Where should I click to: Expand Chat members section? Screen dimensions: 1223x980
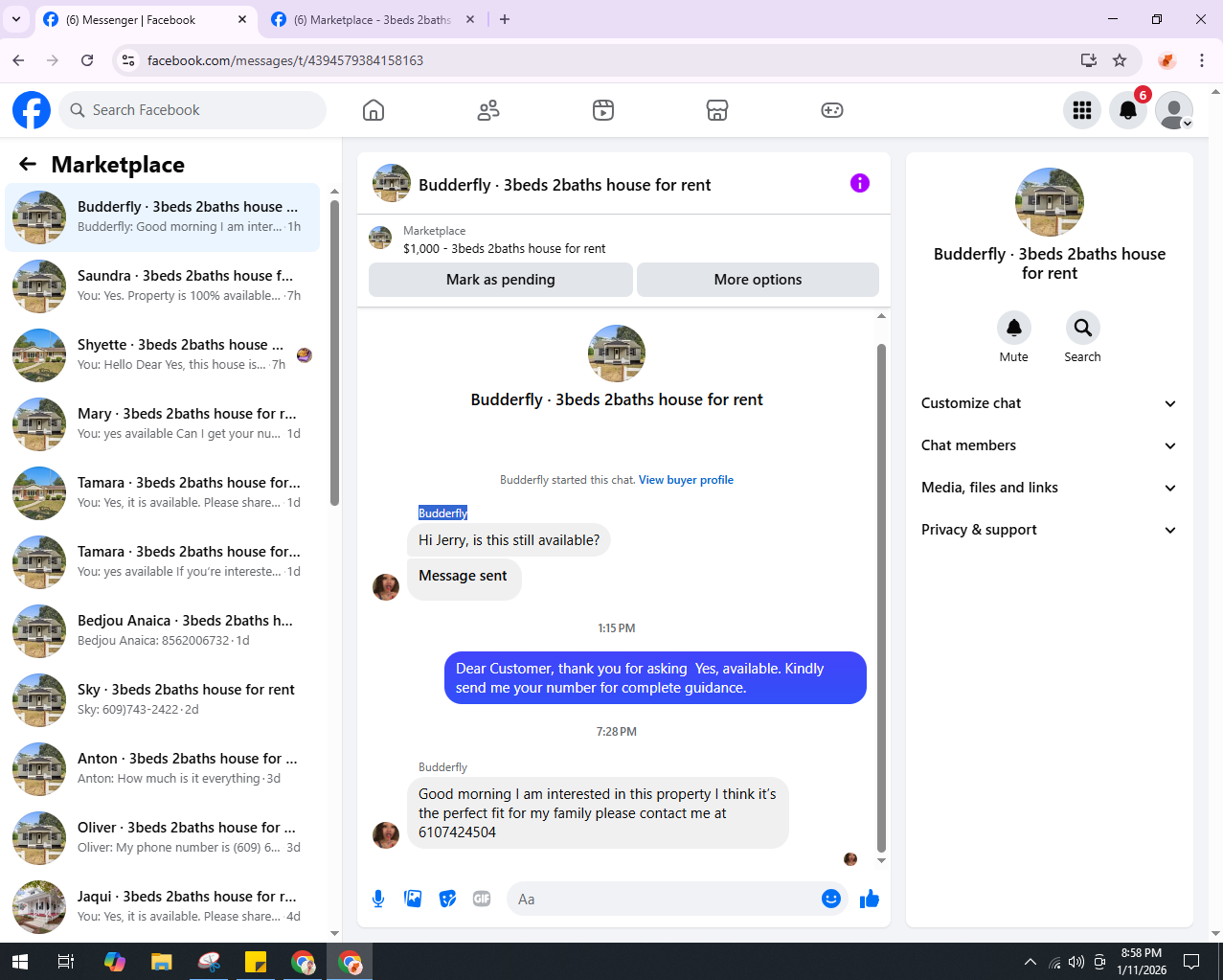(1050, 445)
